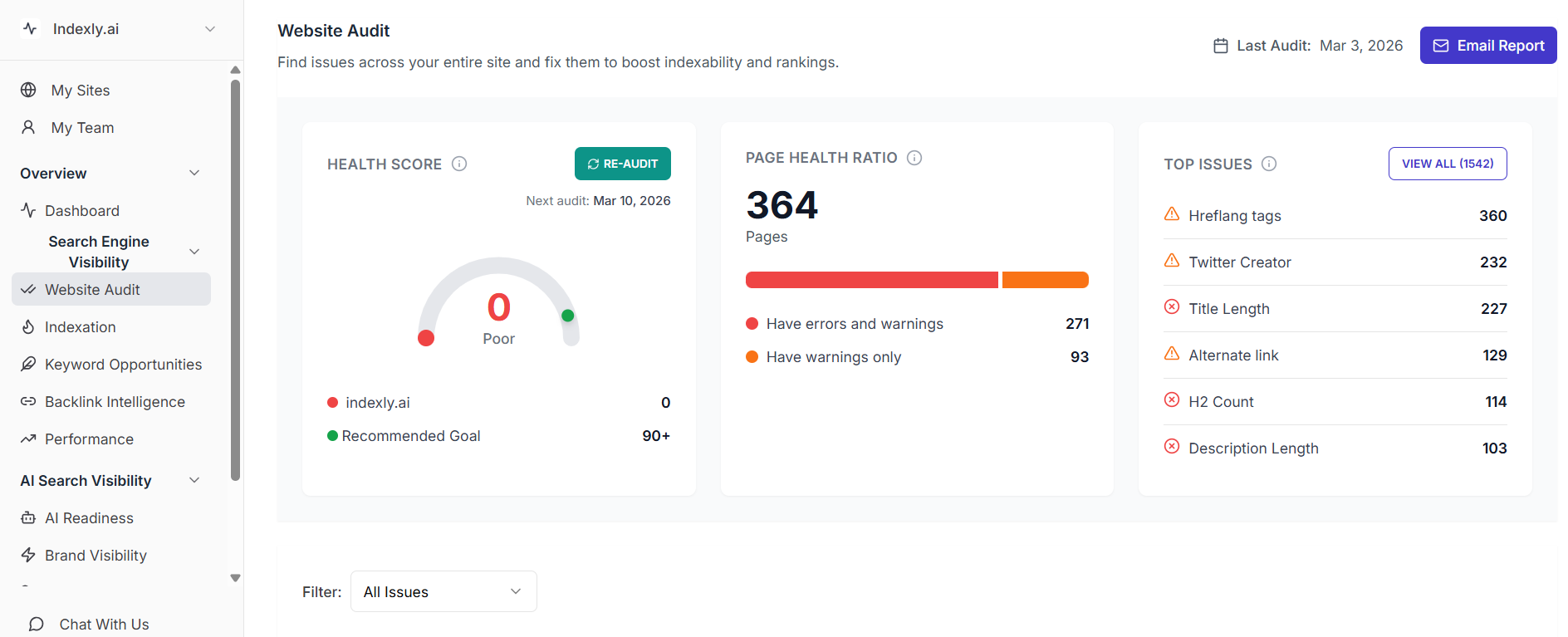1568x637 pixels.
Task: Click the Page Health Ratio info icon
Action: pyautogui.click(x=914, y=158)
